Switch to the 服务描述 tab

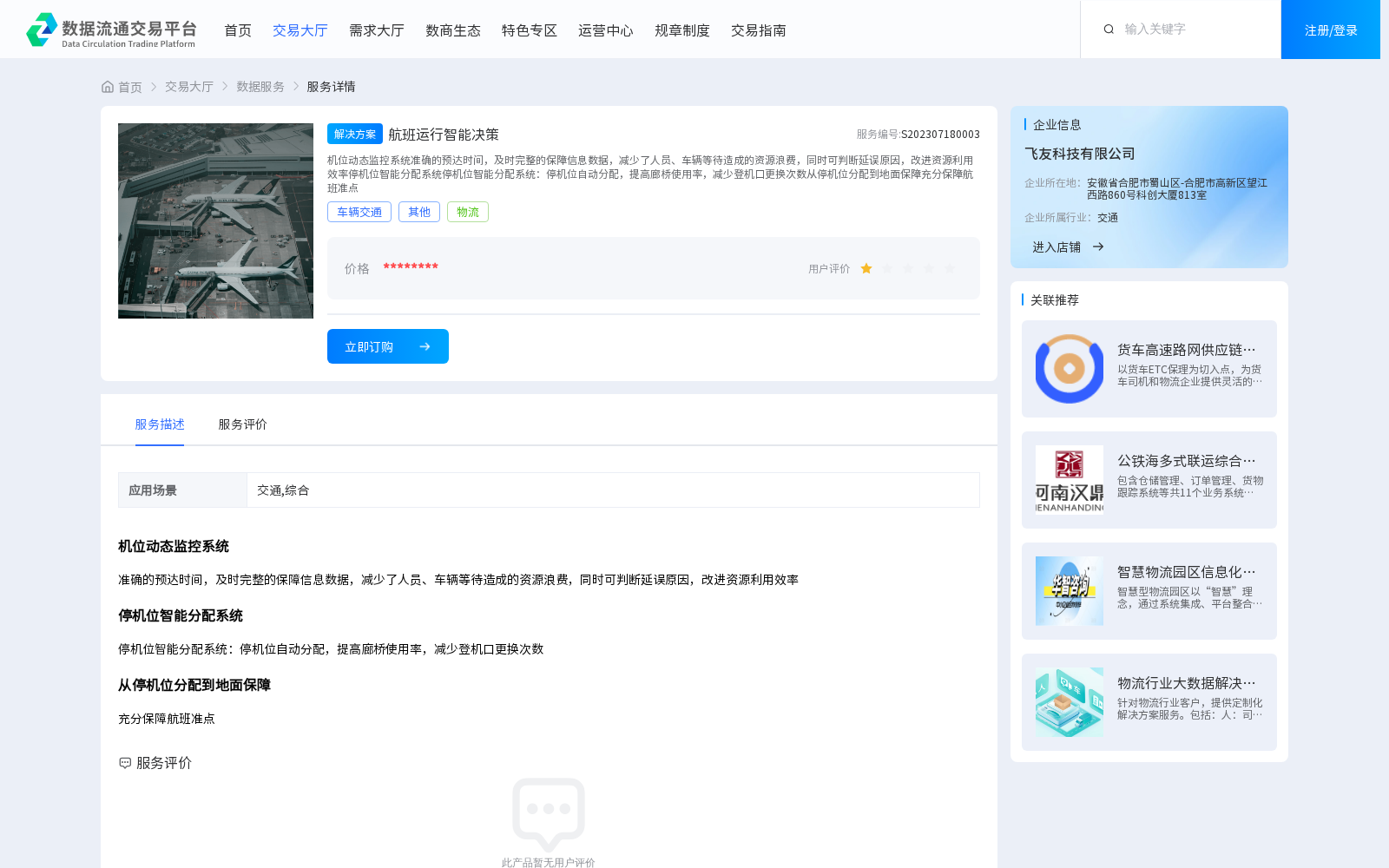tap(160, 424)
